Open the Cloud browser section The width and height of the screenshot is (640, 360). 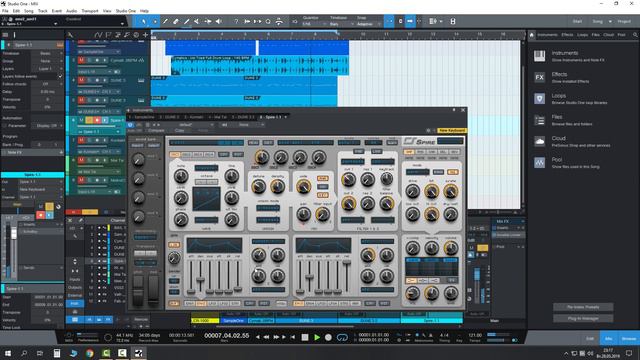pos(571,141)
